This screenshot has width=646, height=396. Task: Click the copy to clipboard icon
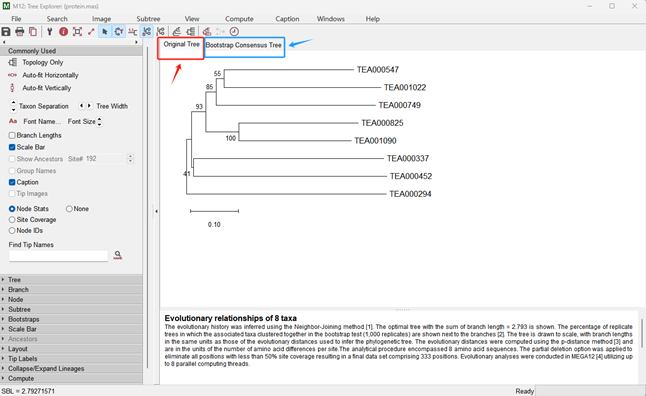point(33,32)
